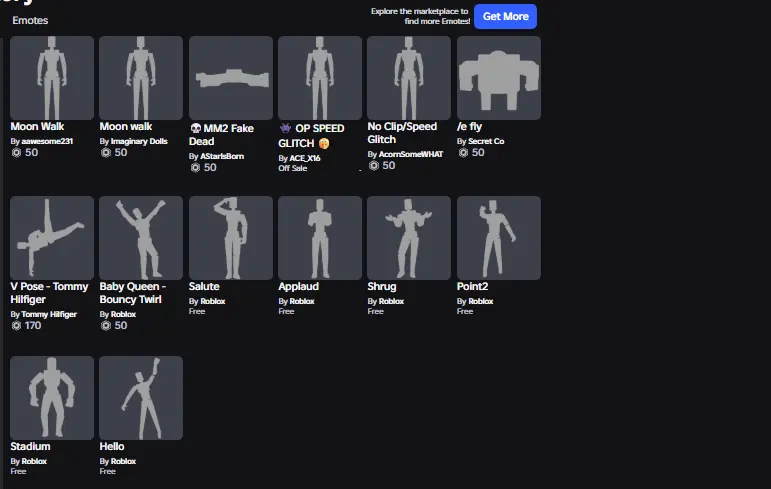
Task: Click the purple alien icon beside OP SPEED
Action: click(x=285, y=128)
